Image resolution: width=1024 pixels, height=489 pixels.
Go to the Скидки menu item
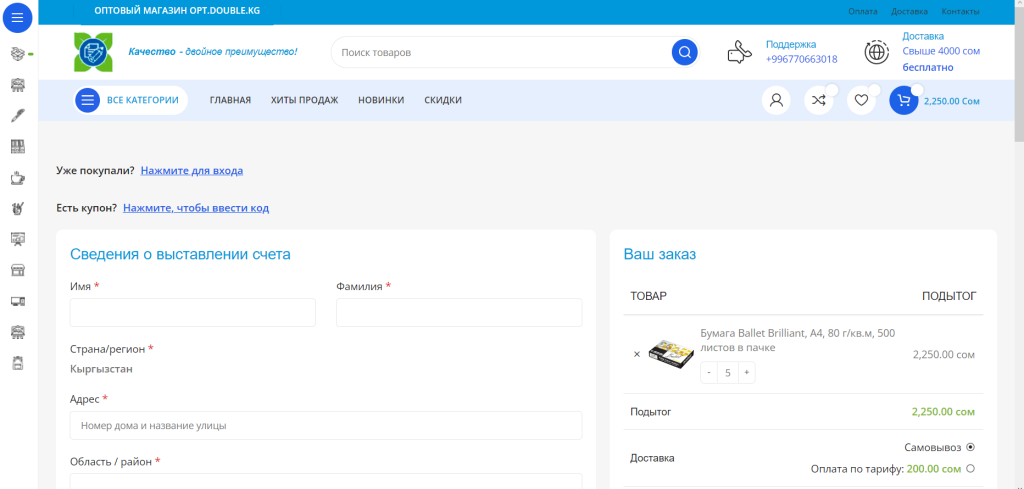[x=443, y=100]
